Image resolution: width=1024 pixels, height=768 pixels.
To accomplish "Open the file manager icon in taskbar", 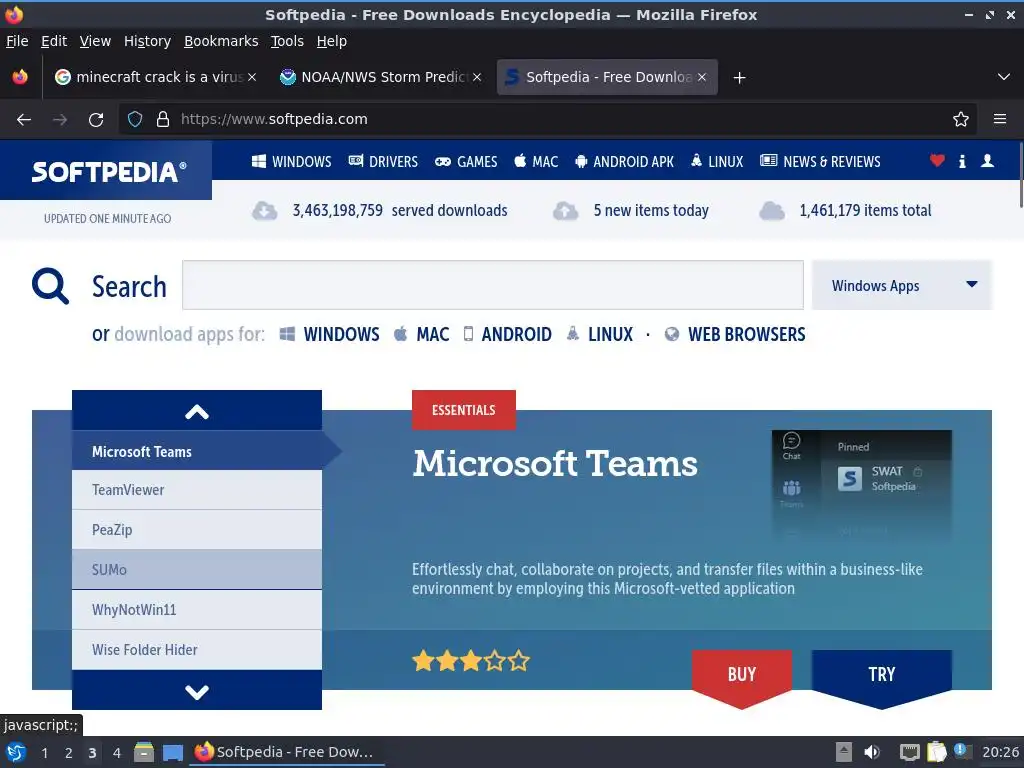I will pos(144,752).
